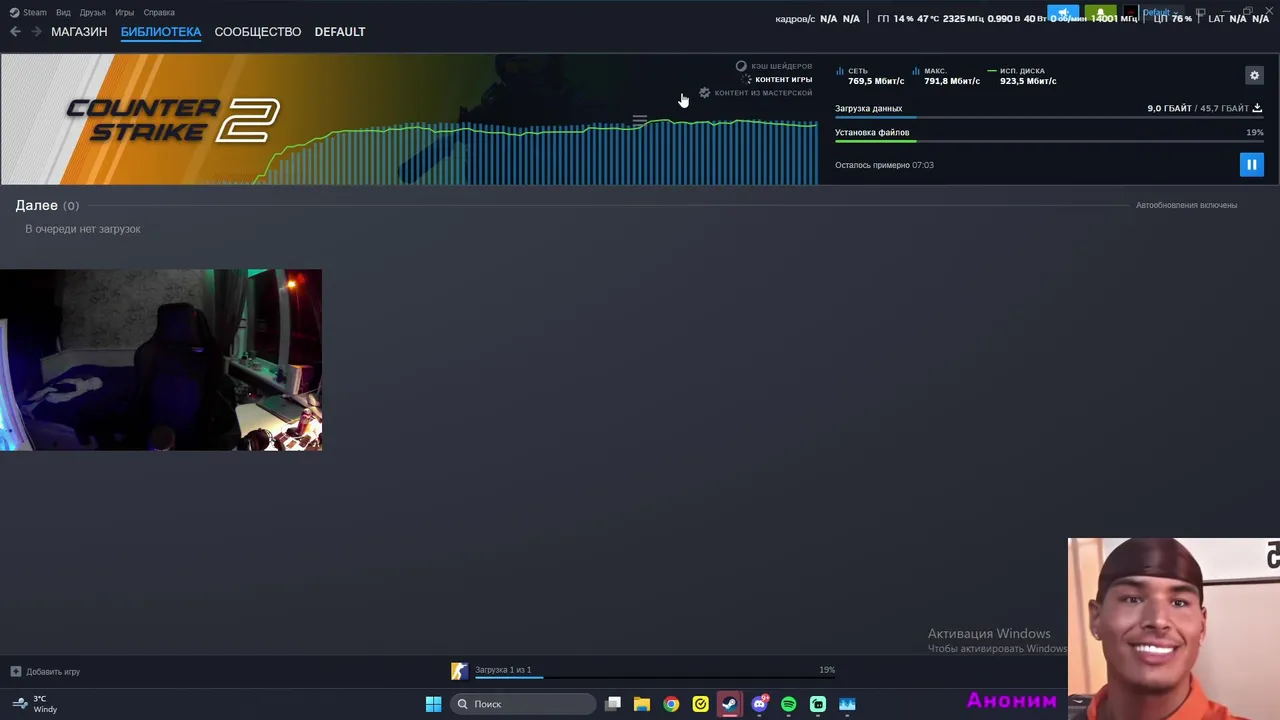Open the blue monitor app in taskbar
This screenshot has width=1280, height=720.
pyautogui.click(x=847, y=704)
